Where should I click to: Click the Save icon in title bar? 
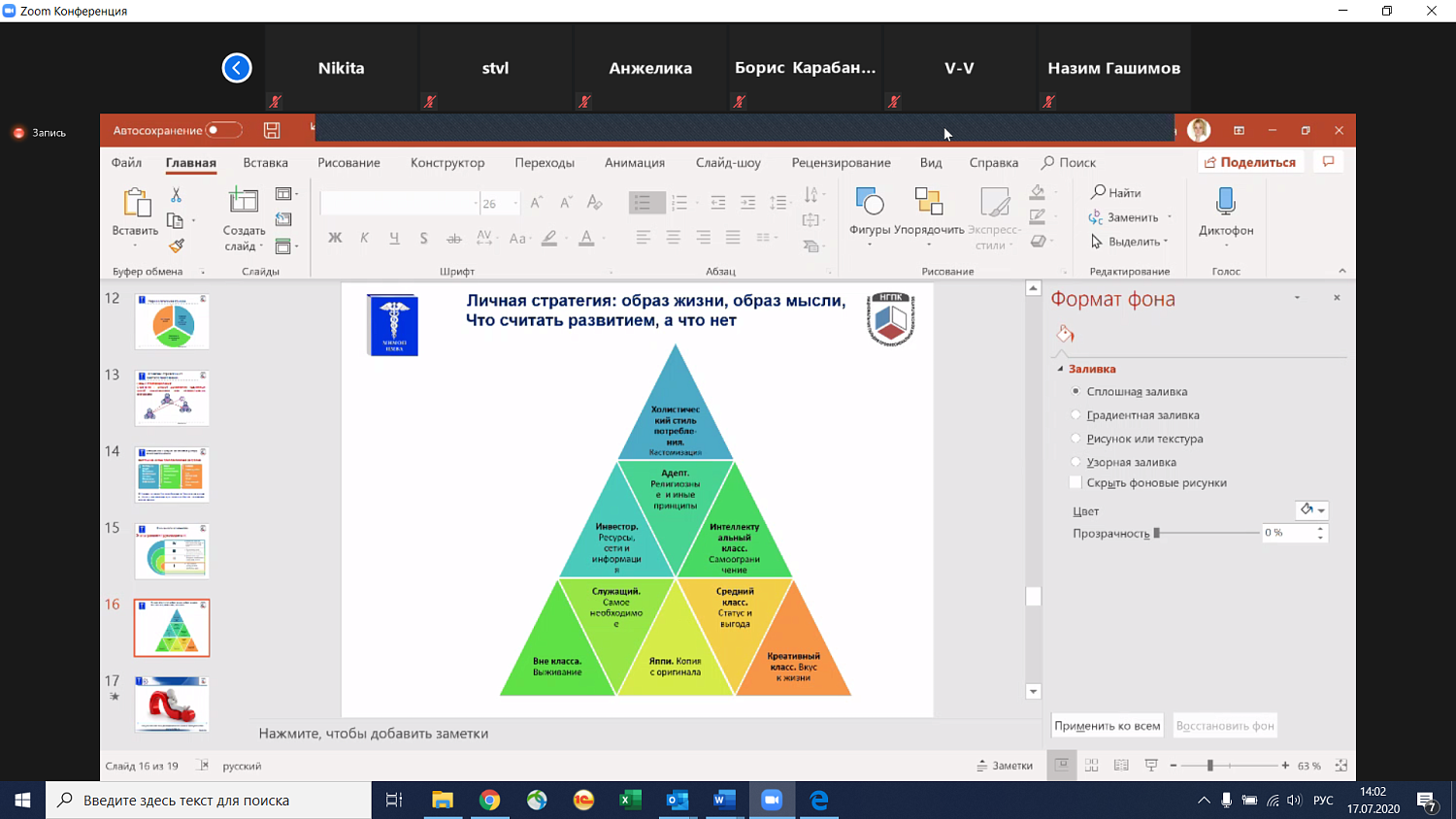click(x=272, y=130)
